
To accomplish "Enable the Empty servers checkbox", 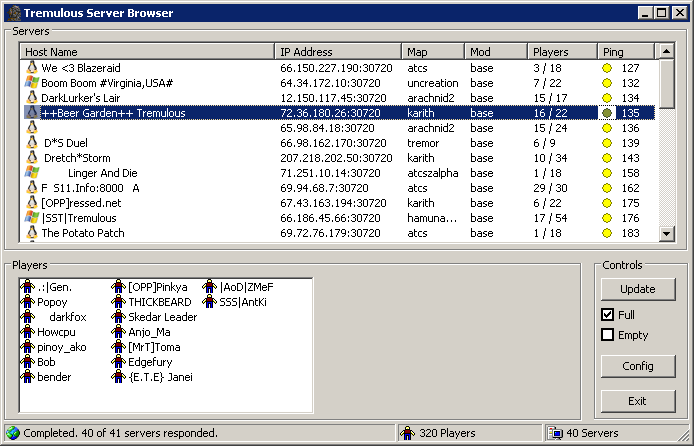I will click(607, 334).
